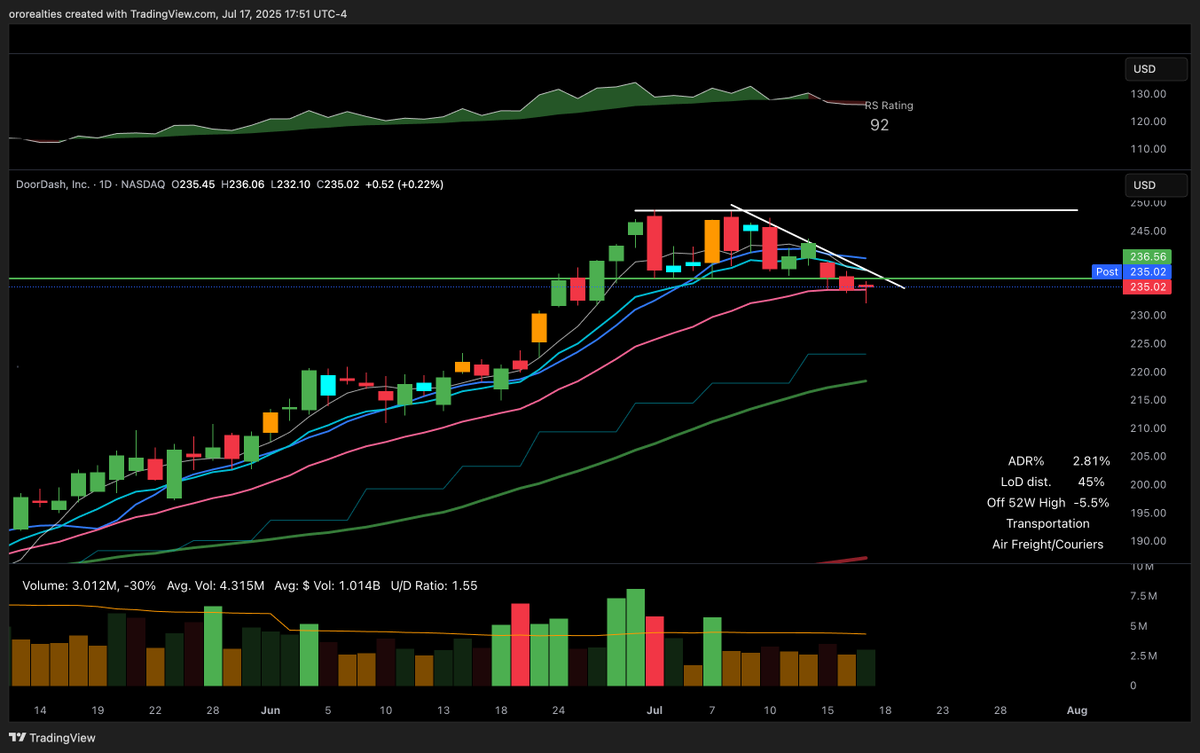Select the white horizontal resistance line near 248
Image resolution: width=1200 pixels, height=753 pixels.
click(857, 210)
